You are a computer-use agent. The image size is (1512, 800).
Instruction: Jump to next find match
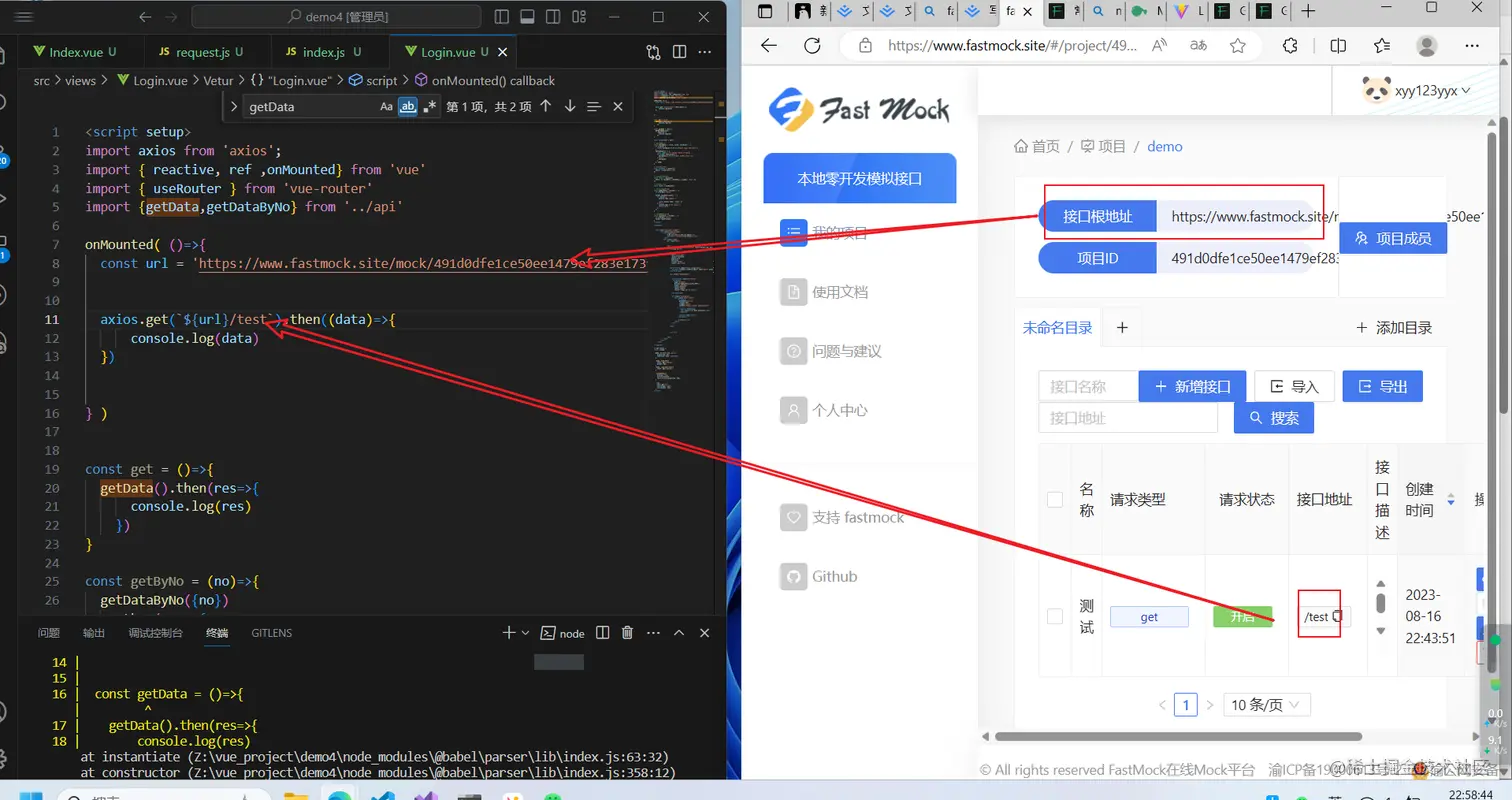tap(570, 106)
